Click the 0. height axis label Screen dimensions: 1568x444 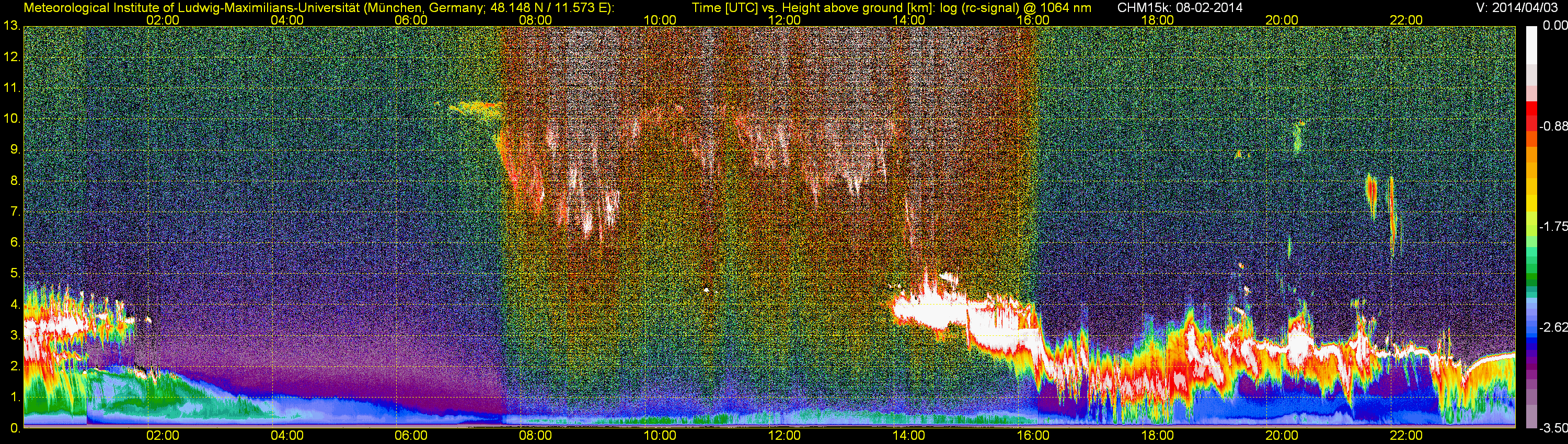pos(15,428)
